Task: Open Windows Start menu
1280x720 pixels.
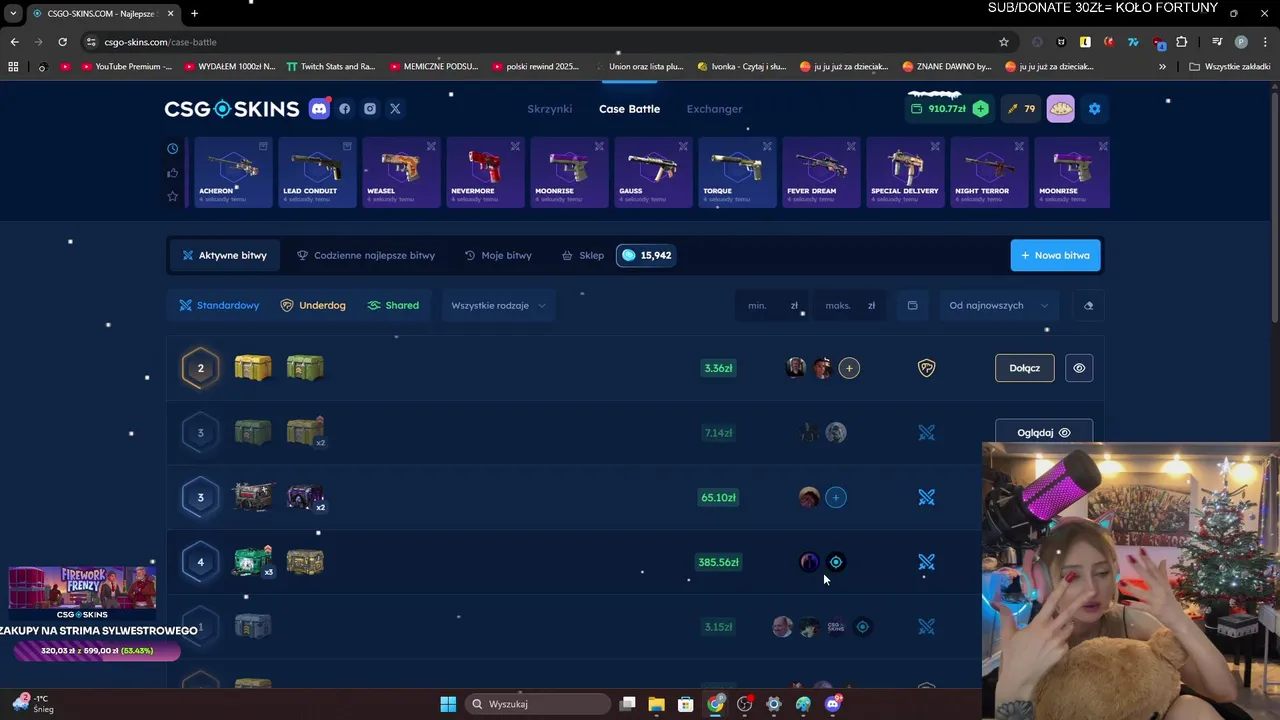Action: tap(448, 704)
